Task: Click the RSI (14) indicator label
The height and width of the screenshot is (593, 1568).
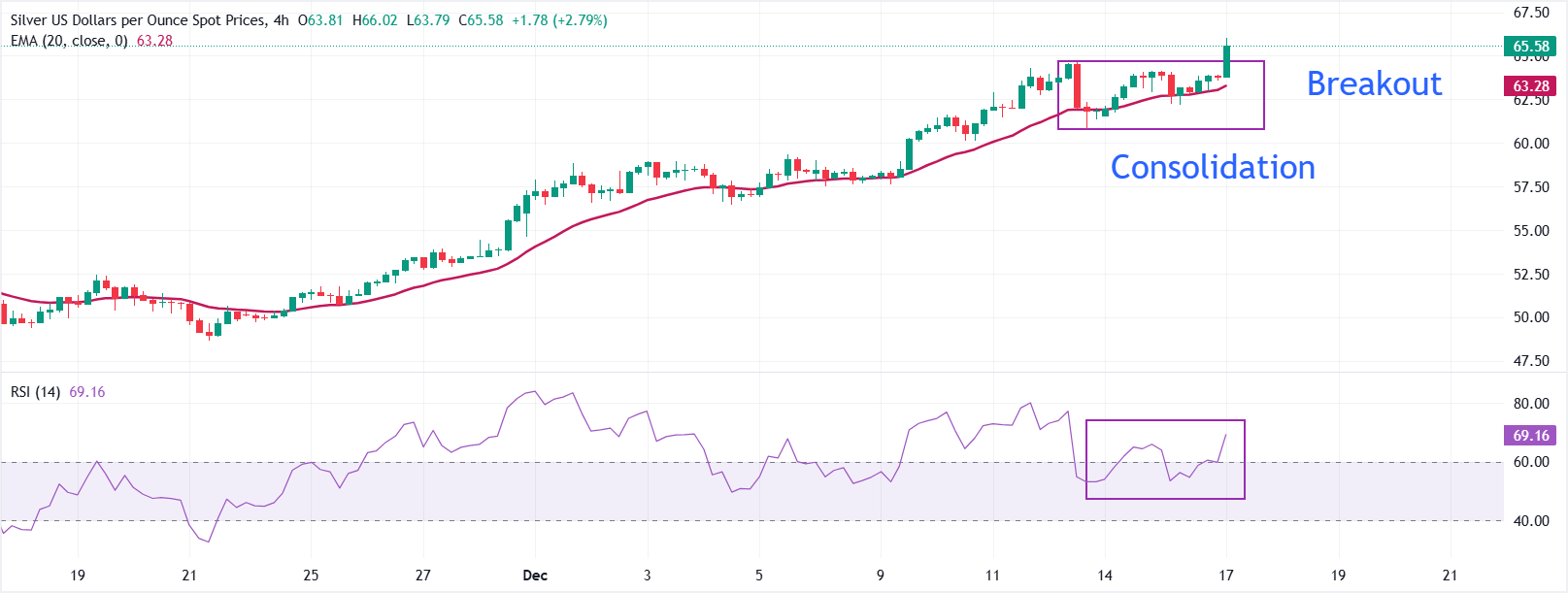Action: [35, 392]
